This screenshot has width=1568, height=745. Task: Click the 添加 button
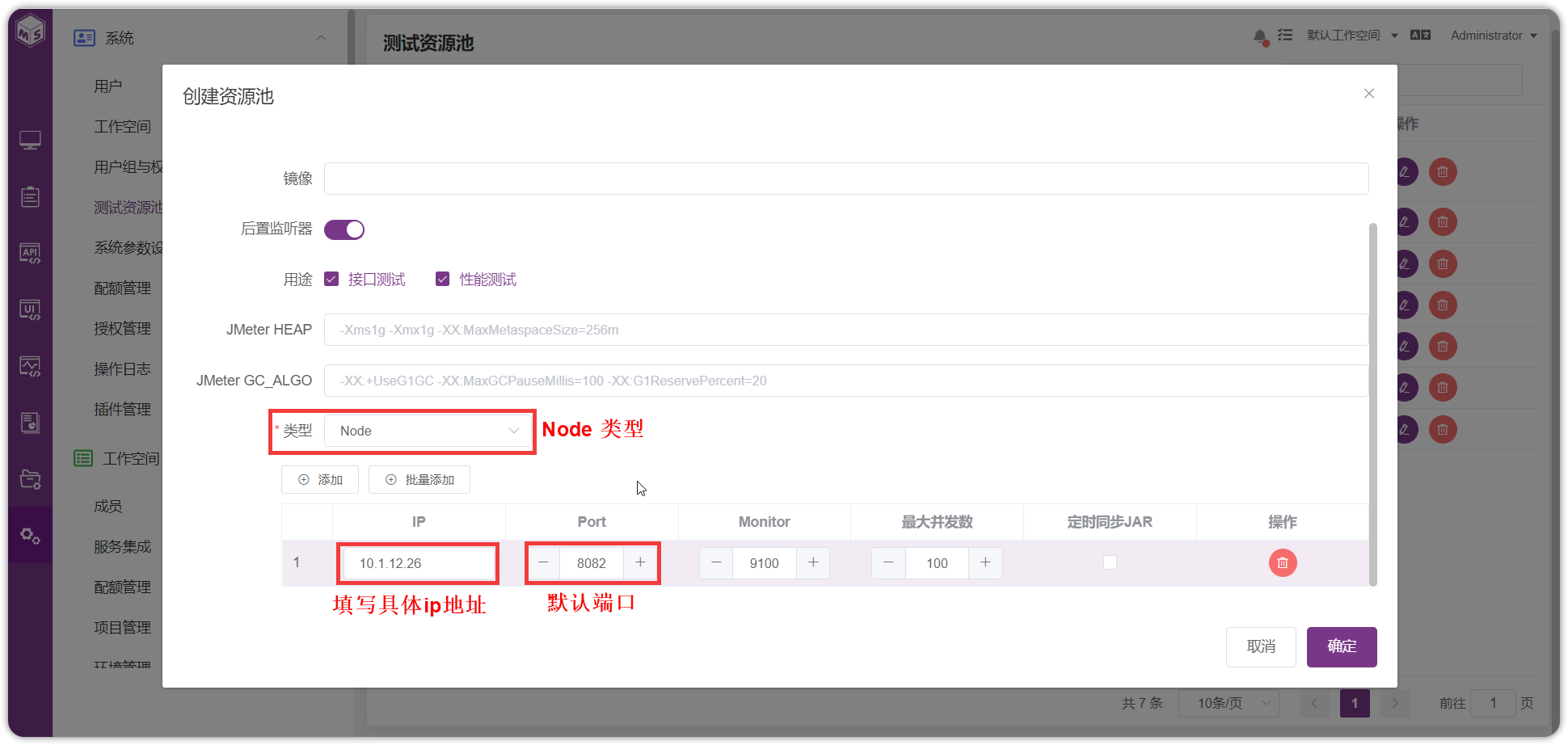[321, 479]
